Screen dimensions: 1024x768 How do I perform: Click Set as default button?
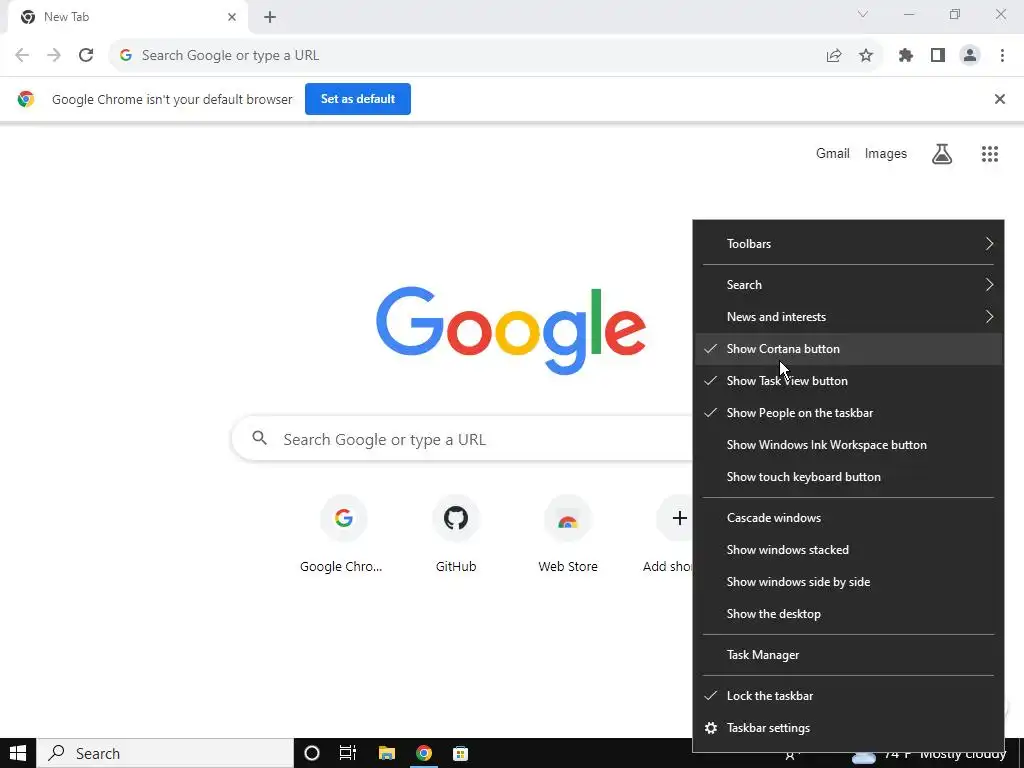point(358,99)
